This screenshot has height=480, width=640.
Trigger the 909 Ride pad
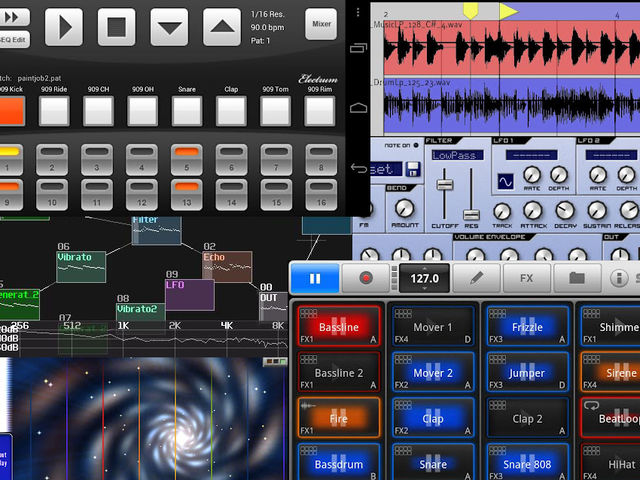[54, 111]
